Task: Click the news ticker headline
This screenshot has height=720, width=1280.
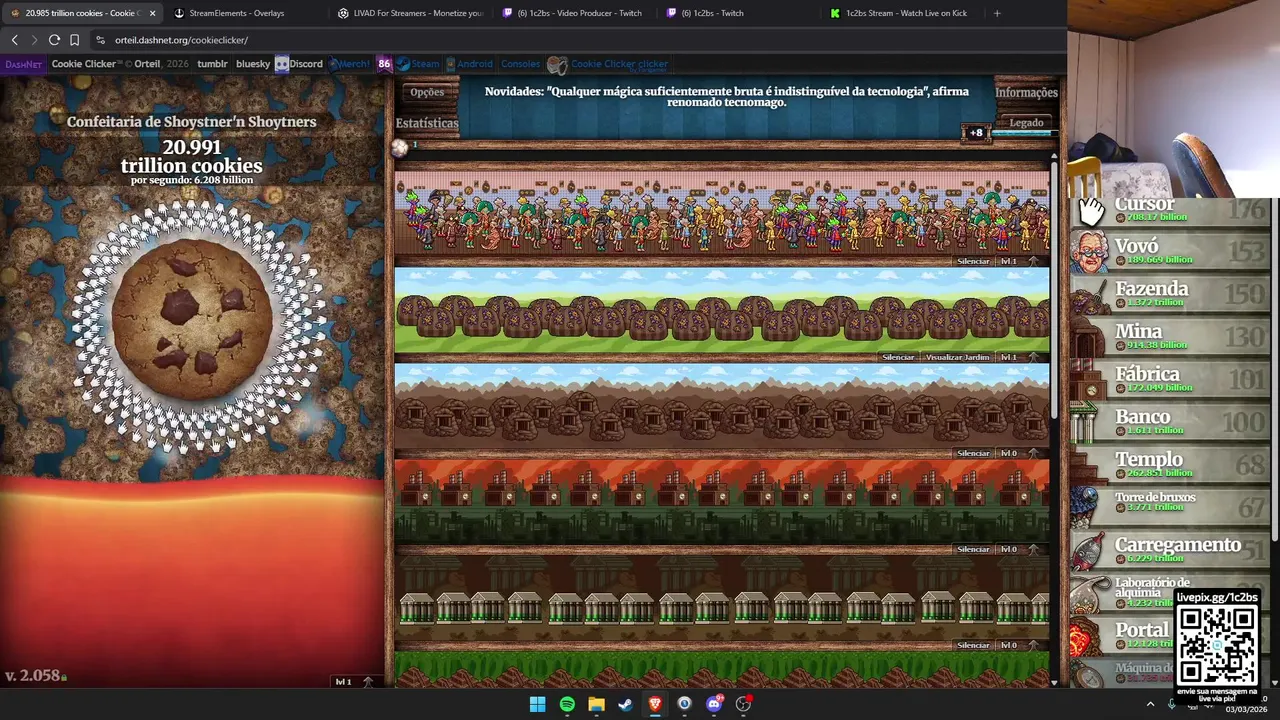Action: click(x=726, y=96)
